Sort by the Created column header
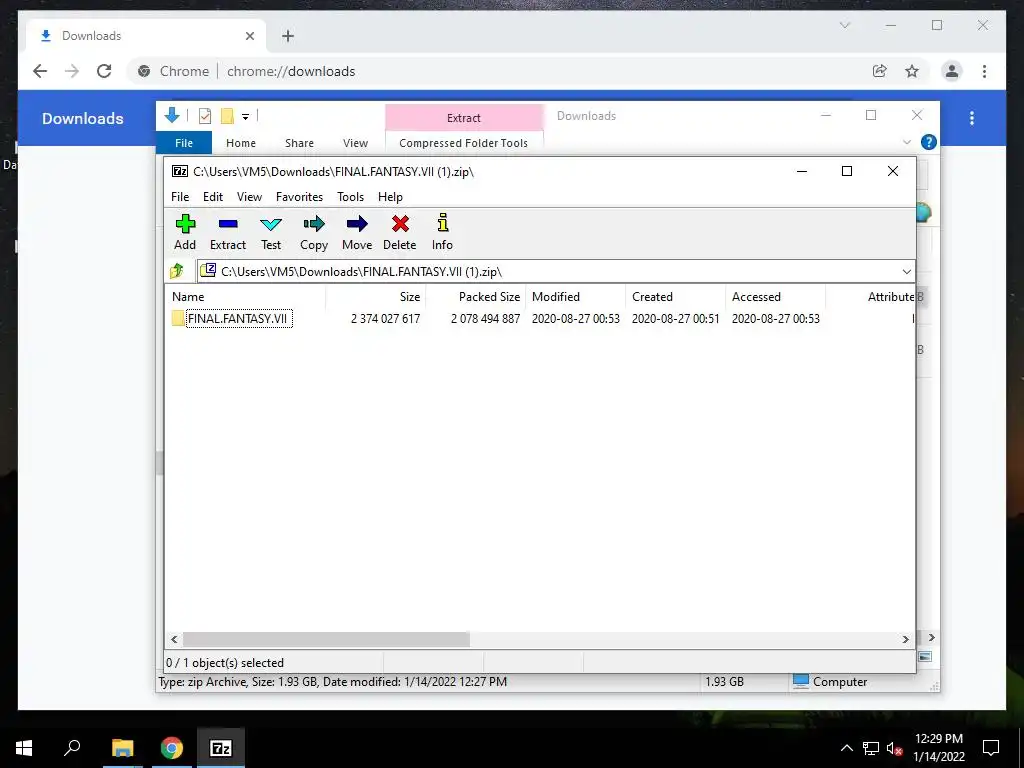 tap(675, 296)
